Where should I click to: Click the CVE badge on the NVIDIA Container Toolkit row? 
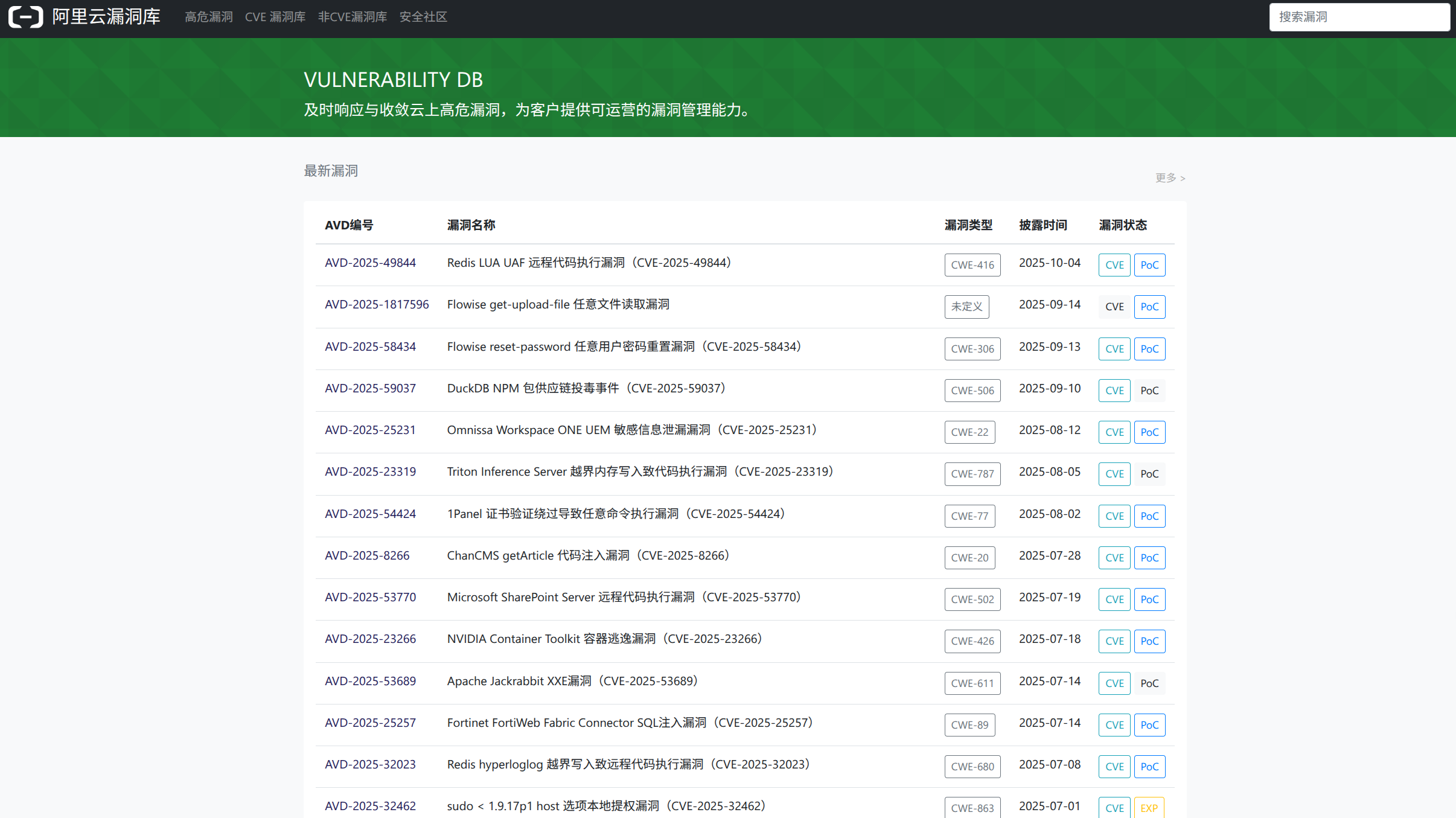tap(1114, 641)
